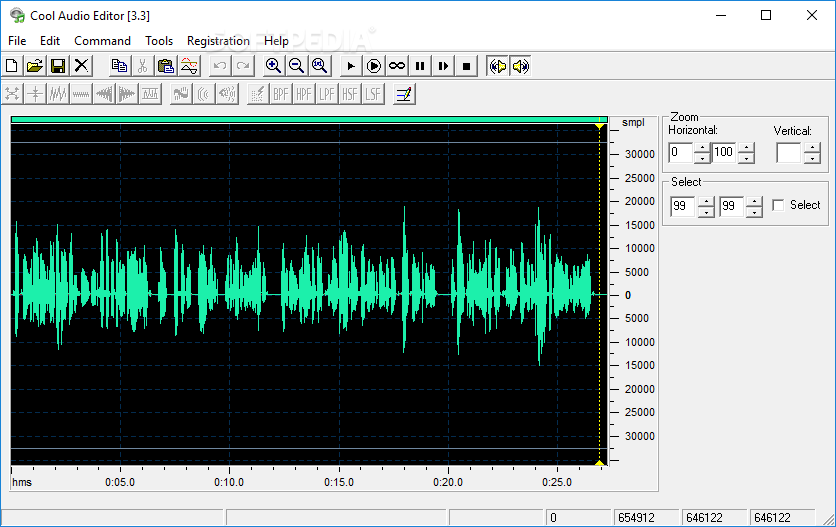Increase the Vertical zoom with up arrow
836x527 pixels.
pos(812,148)
